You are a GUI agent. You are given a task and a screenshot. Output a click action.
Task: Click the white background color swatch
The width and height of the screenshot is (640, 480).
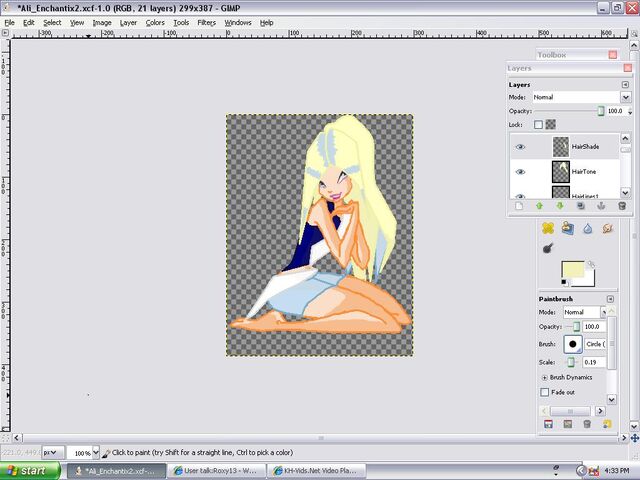click(589, 280)
